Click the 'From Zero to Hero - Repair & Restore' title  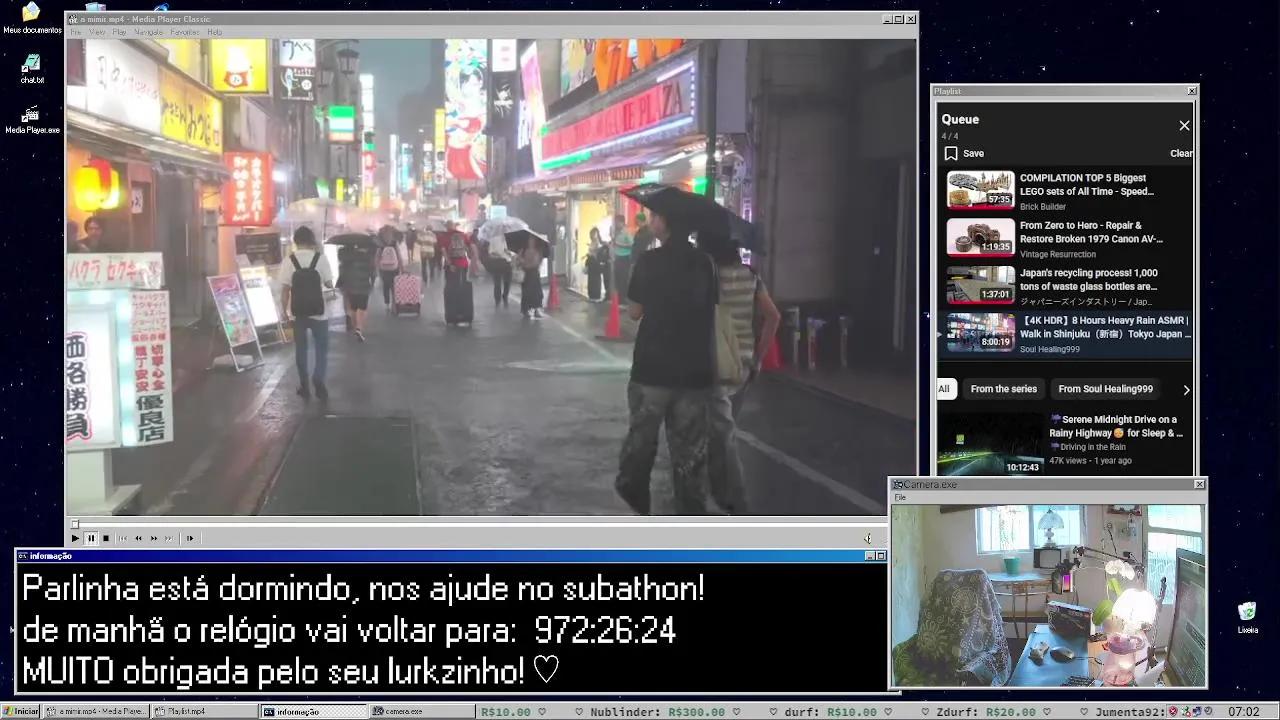[x=1091, y=232]
